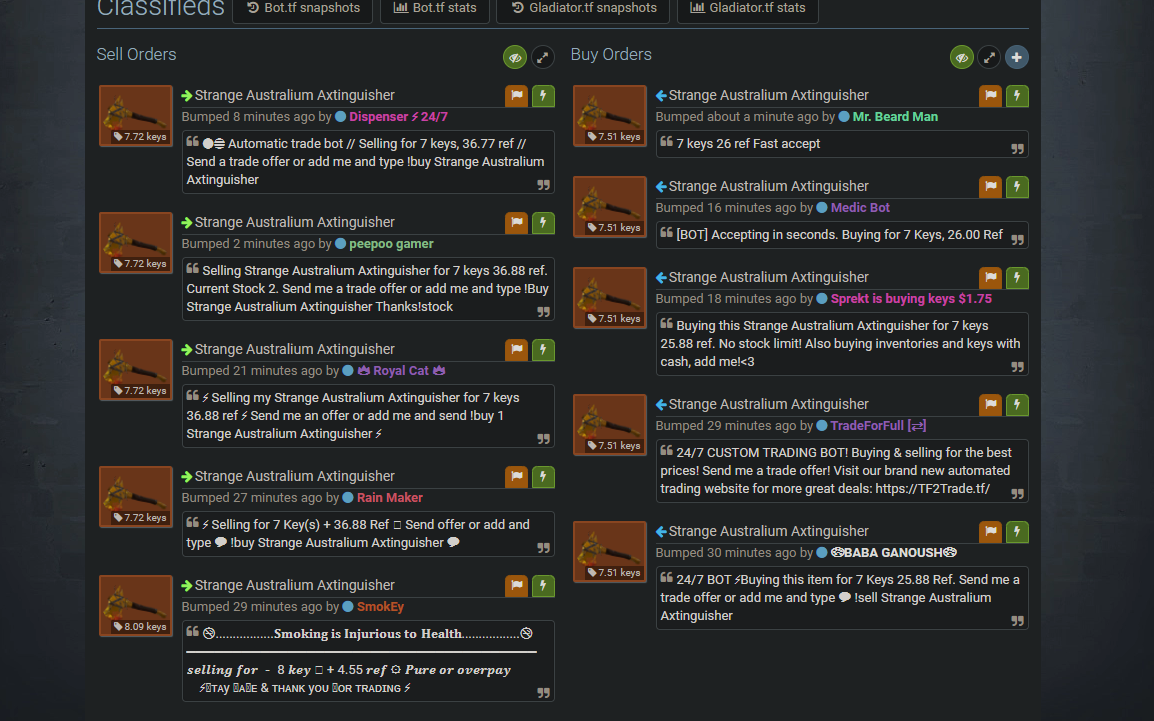Send trade offer to peepoo gamer via lightning icon

click(543, 223)
